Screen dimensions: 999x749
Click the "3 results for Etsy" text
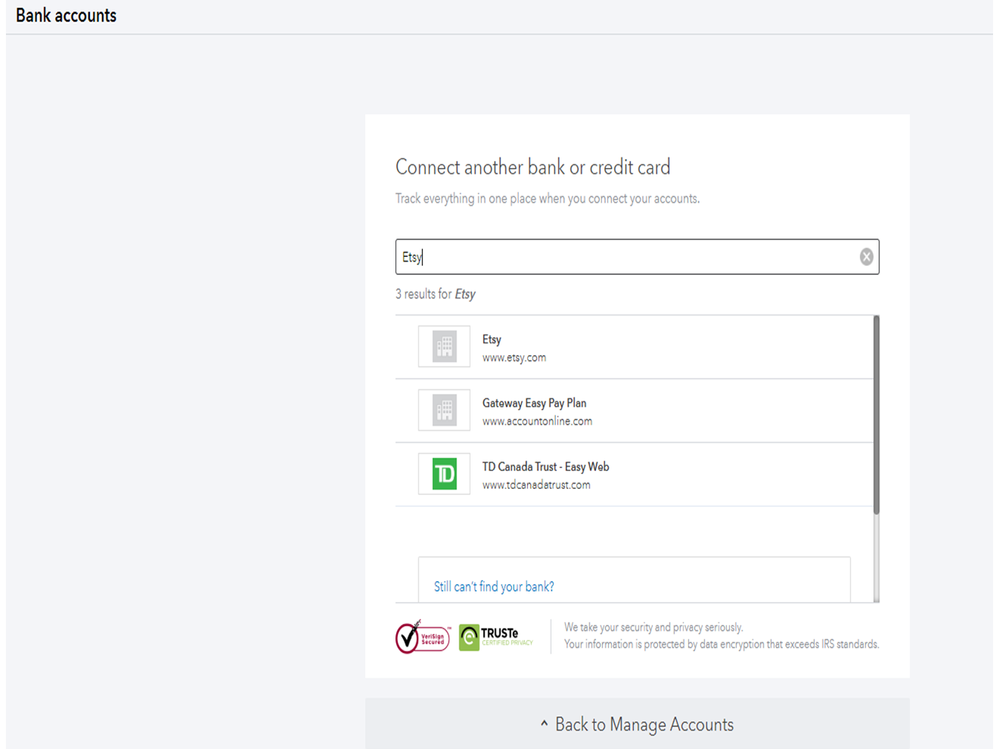(x=435, y=294)
